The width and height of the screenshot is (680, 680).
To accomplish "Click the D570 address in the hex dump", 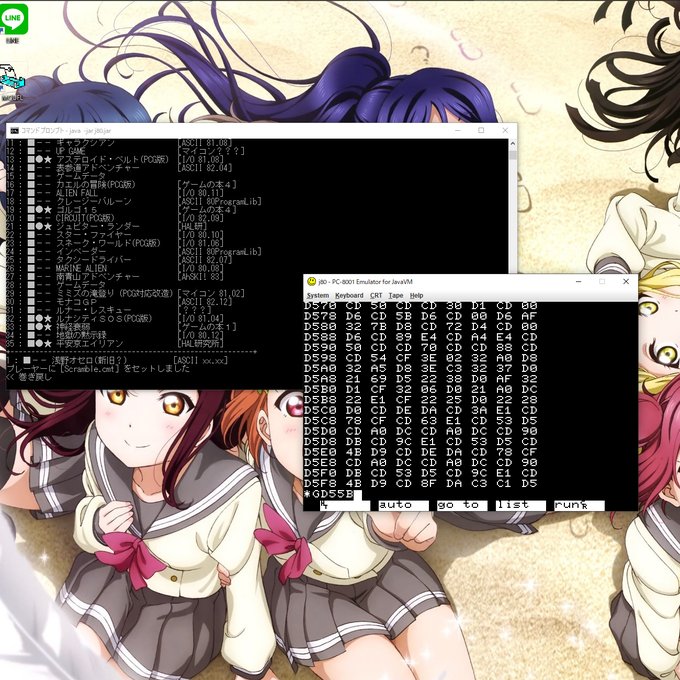I will click(320, 306).
